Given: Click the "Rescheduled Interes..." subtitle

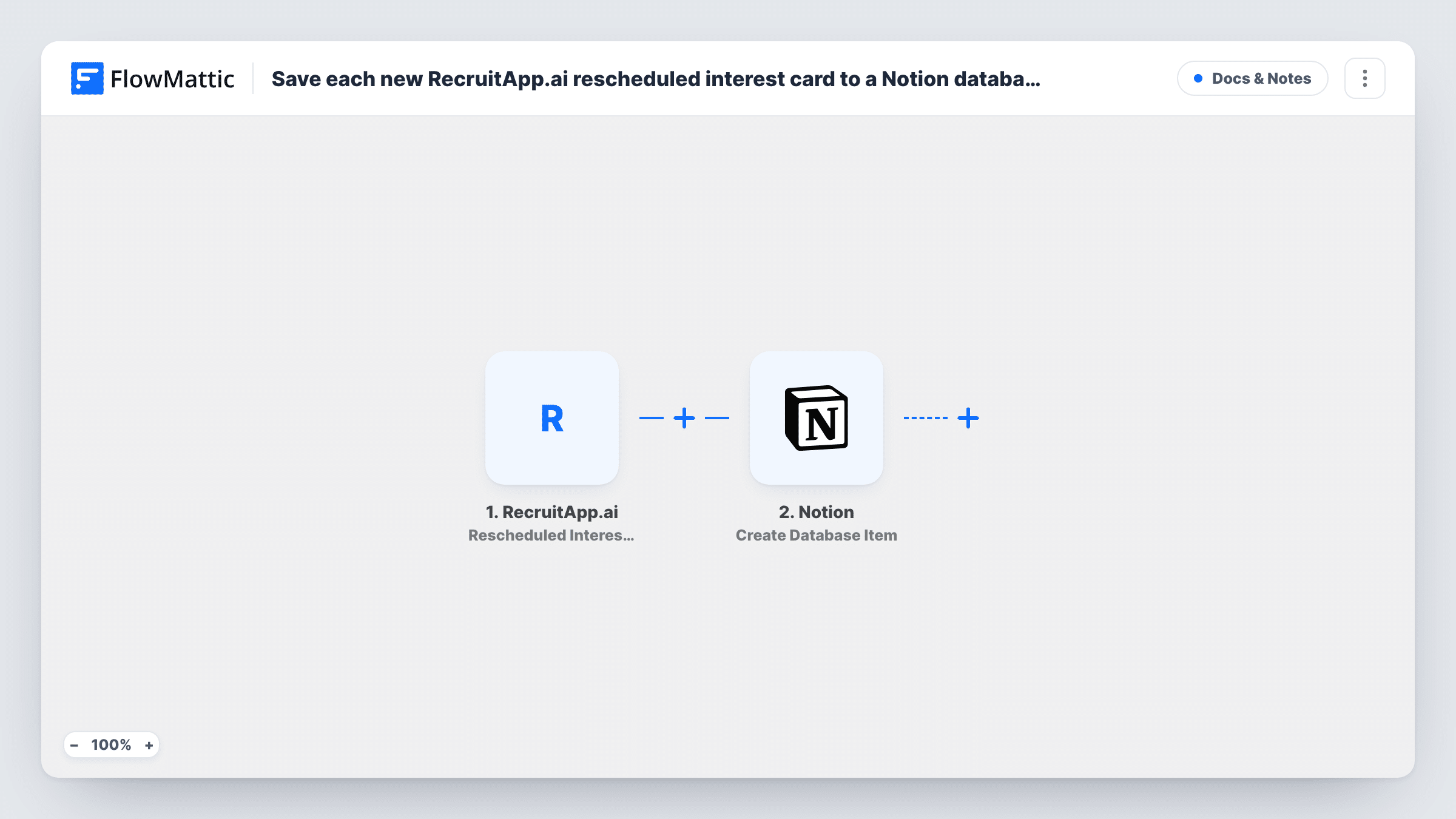Looking at the screenshot, I should [551, 535].
